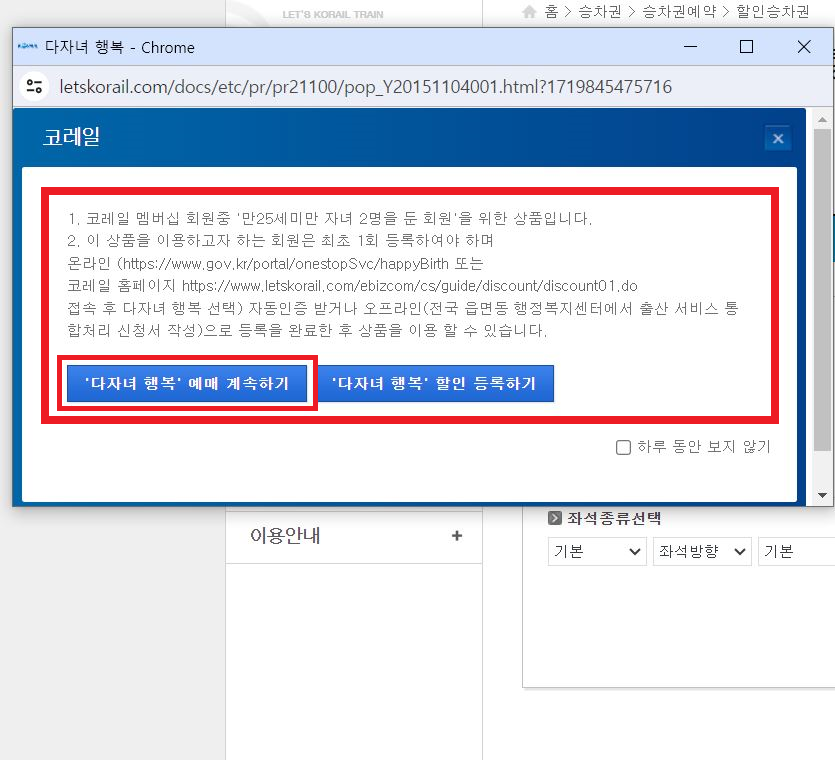Open 기본 seat type dropdown
Image resolution: width=835 pixels, height=763 pixels.
pos(597,551)
